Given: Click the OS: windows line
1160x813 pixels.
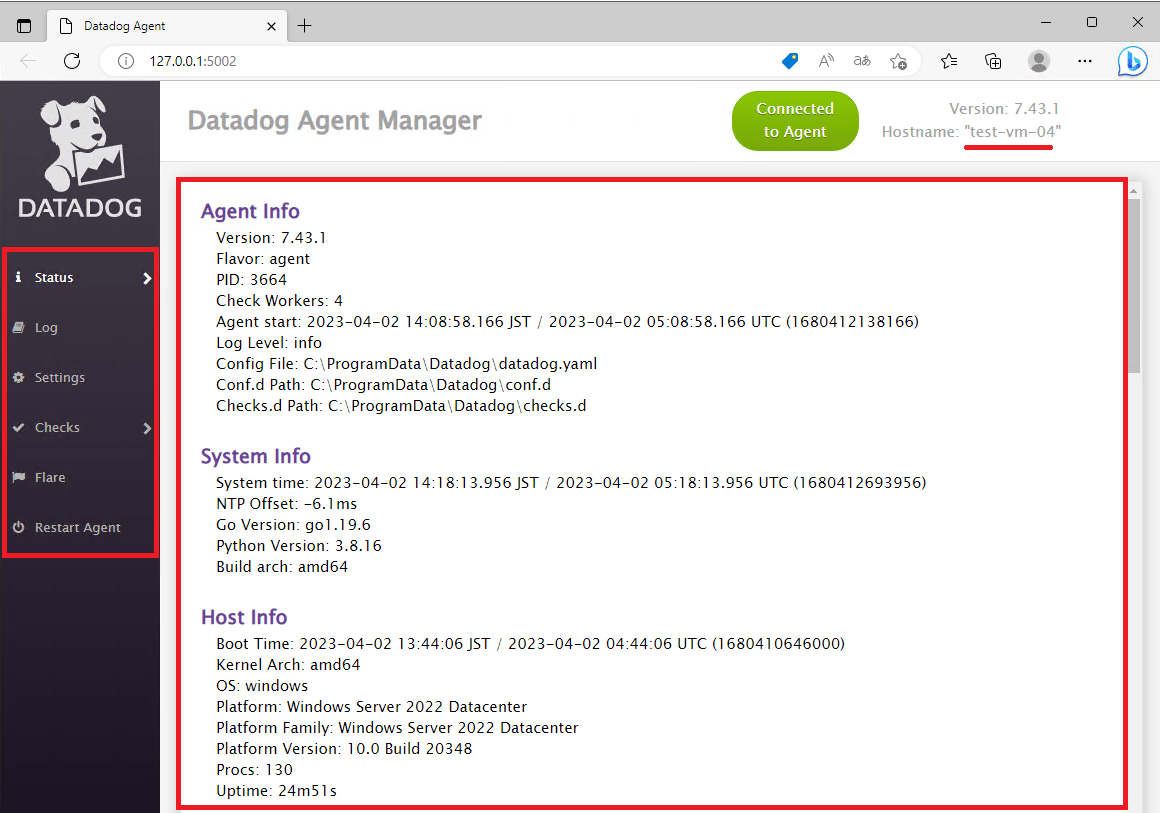Looking at the screenshot, I should 262,686.
